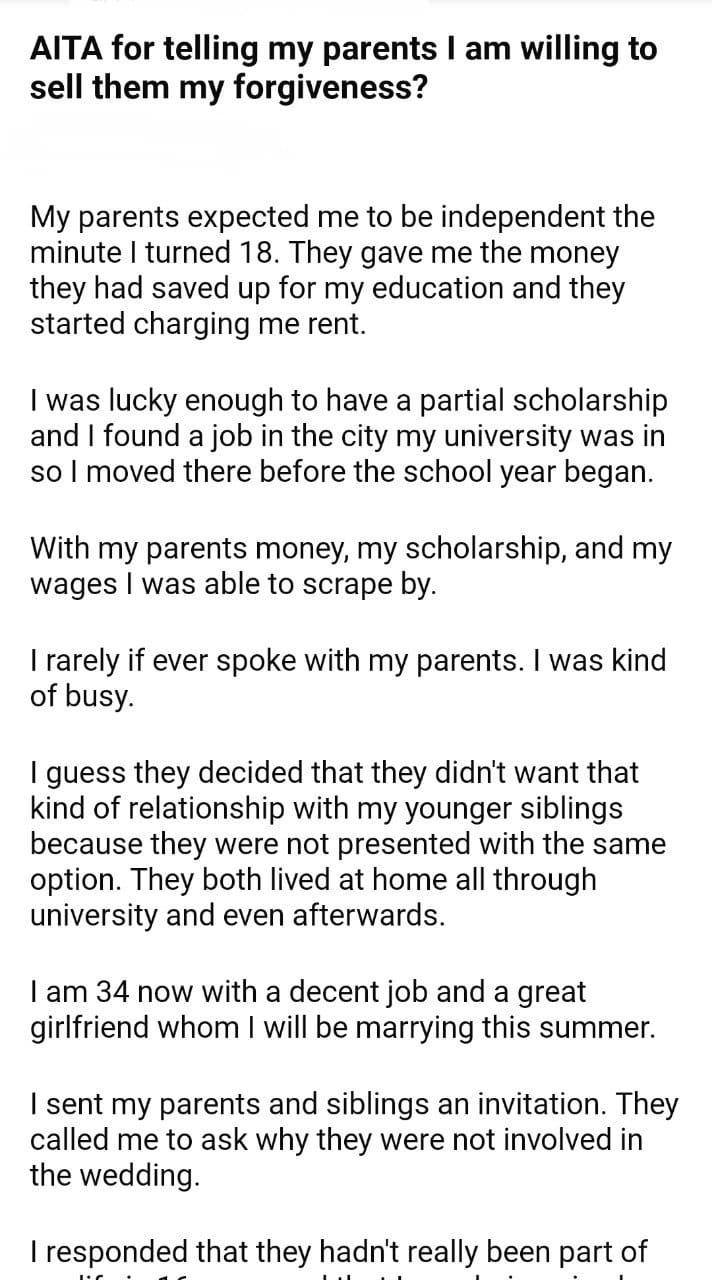Click the line "girlfriend whom I will be marrying"
The image size is (712, 1280).
343,1028
